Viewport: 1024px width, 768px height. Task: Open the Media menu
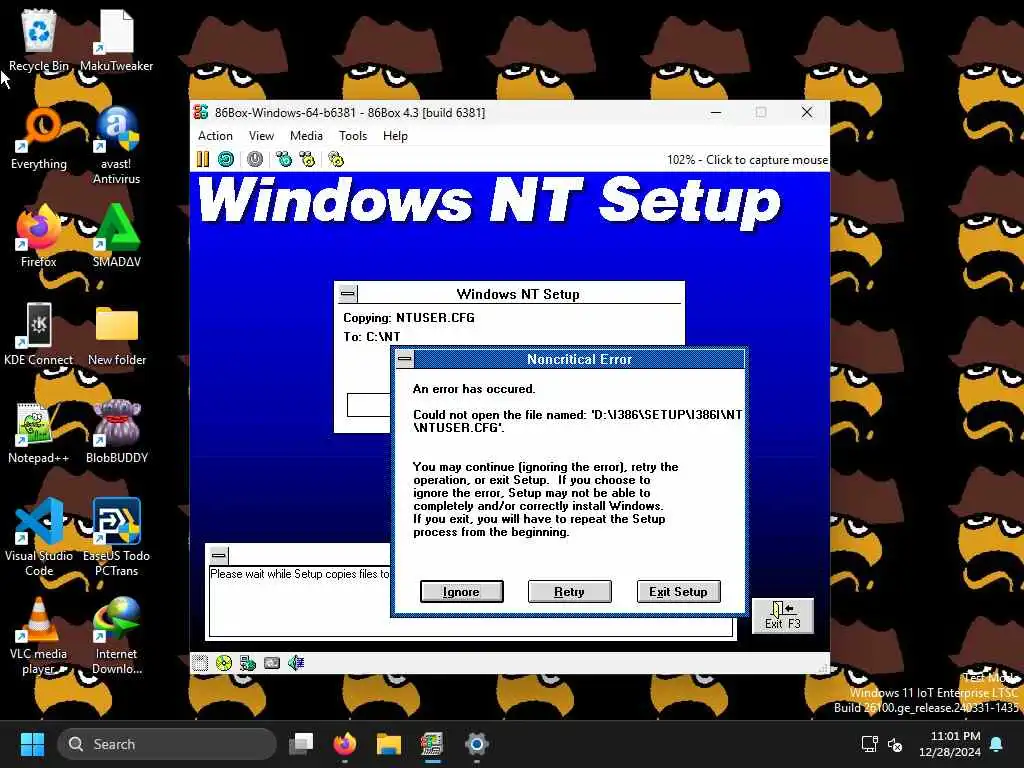[x=306, y=136]
